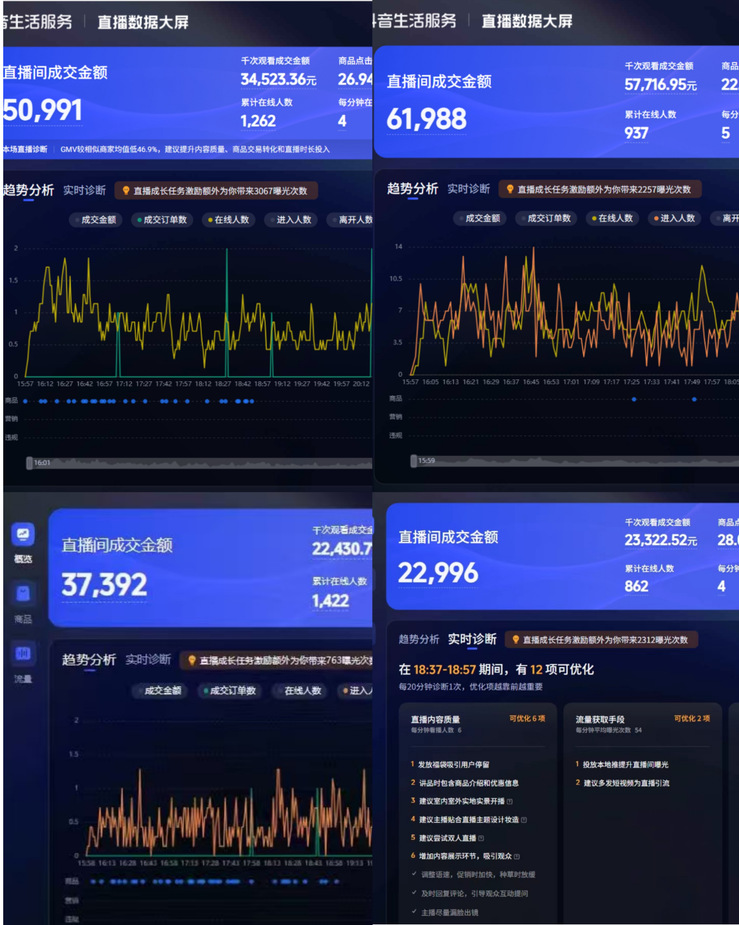Open the 概览 overview sidebar icon

(x=23, y=534)
